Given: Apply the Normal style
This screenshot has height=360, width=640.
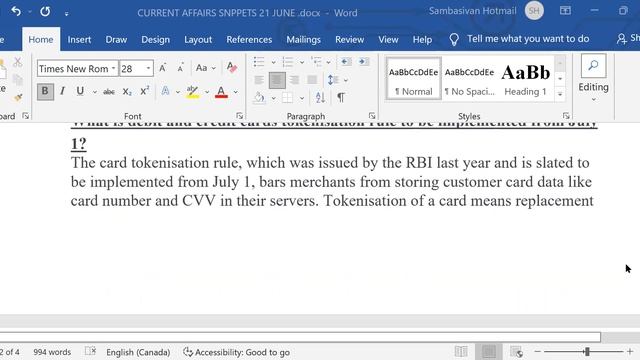Looking at the screenshot, I should (x=413, y=79).
